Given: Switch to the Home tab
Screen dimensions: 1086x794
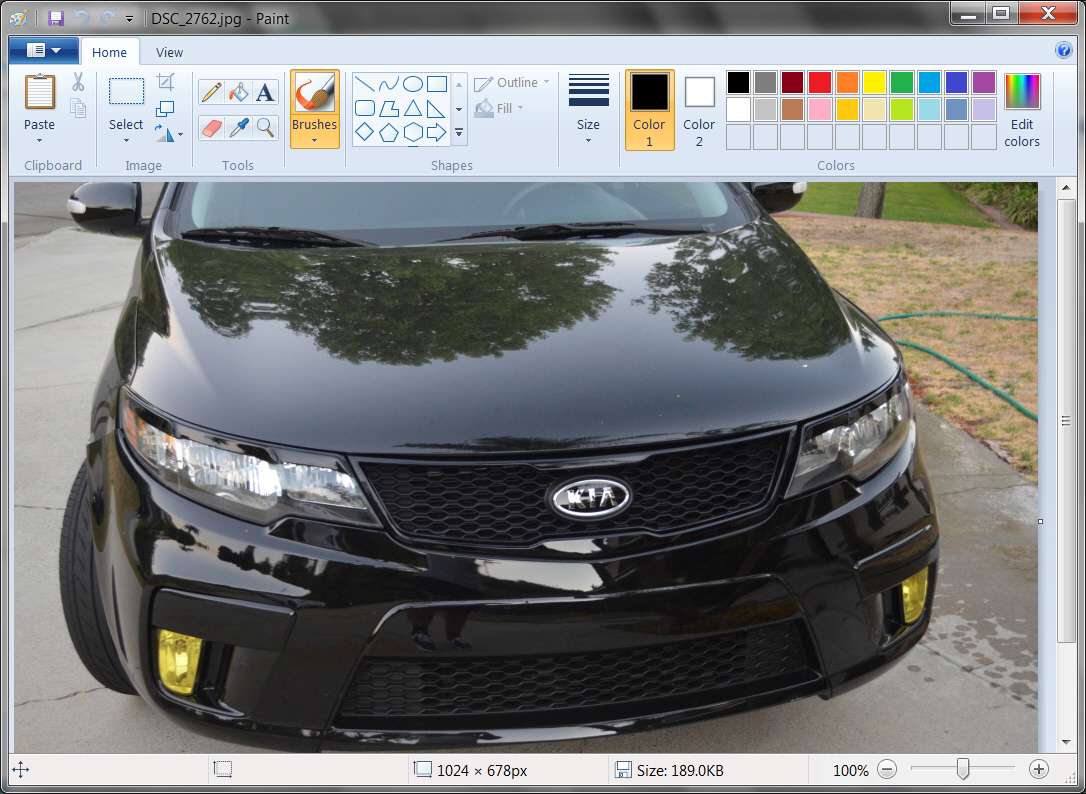Looking at the screenshot, I should point(109,52).
